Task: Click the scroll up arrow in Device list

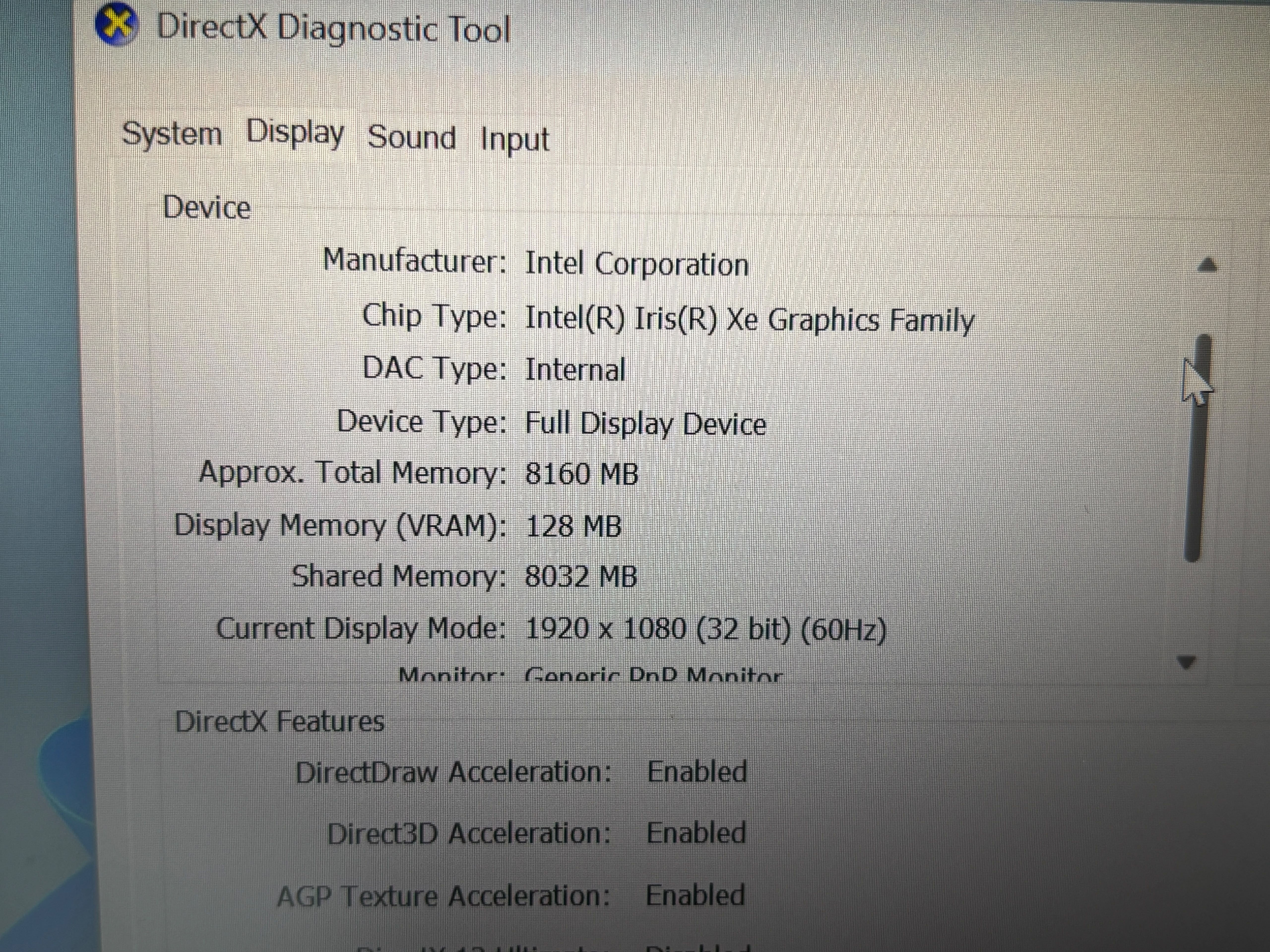Action: [x=1207, y=264]
